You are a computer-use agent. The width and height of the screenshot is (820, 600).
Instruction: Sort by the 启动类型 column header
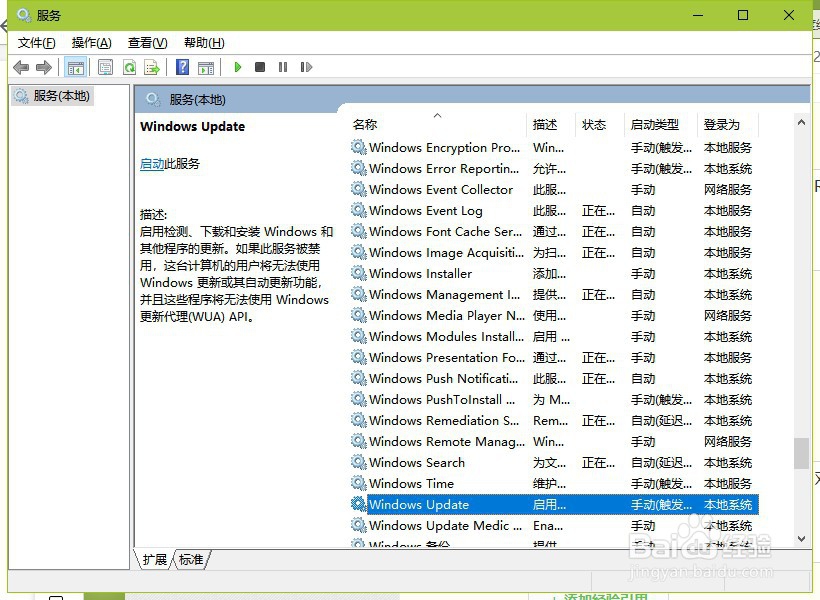(660, 124)
